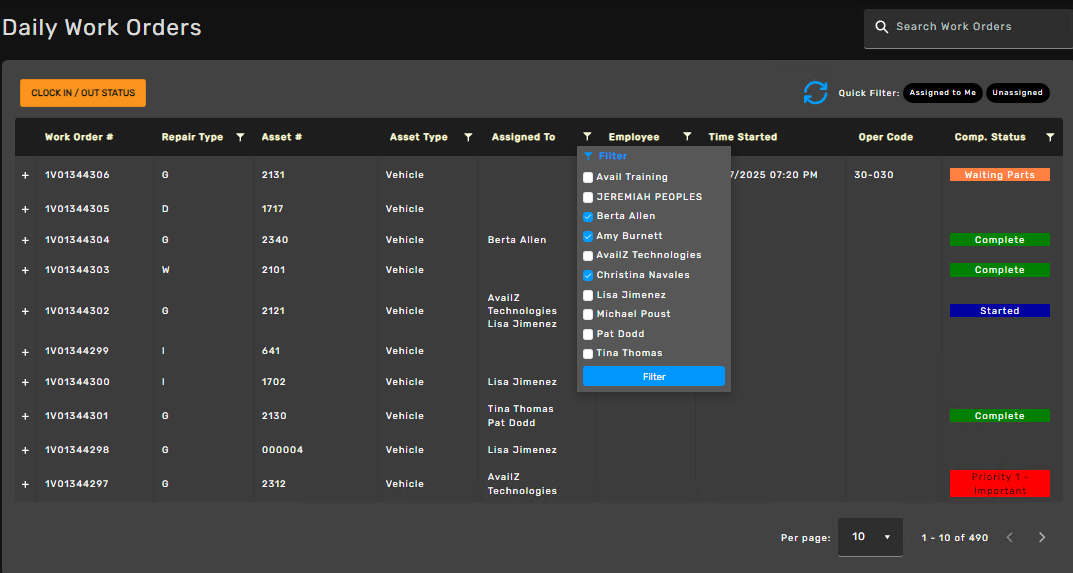Uncheck the Amy Burnett checkbox
Image resolution: width=1073 pixels, height=573 pixels.
pos(588,236)
